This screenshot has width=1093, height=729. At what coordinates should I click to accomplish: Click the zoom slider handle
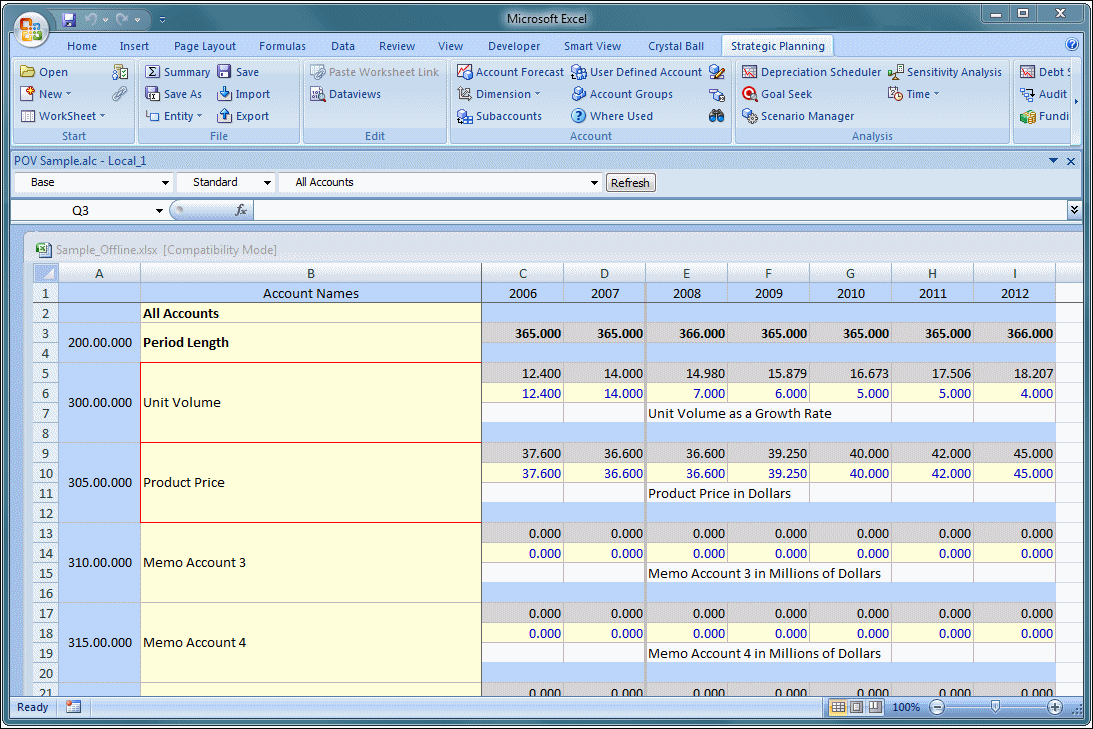[995, 707]
